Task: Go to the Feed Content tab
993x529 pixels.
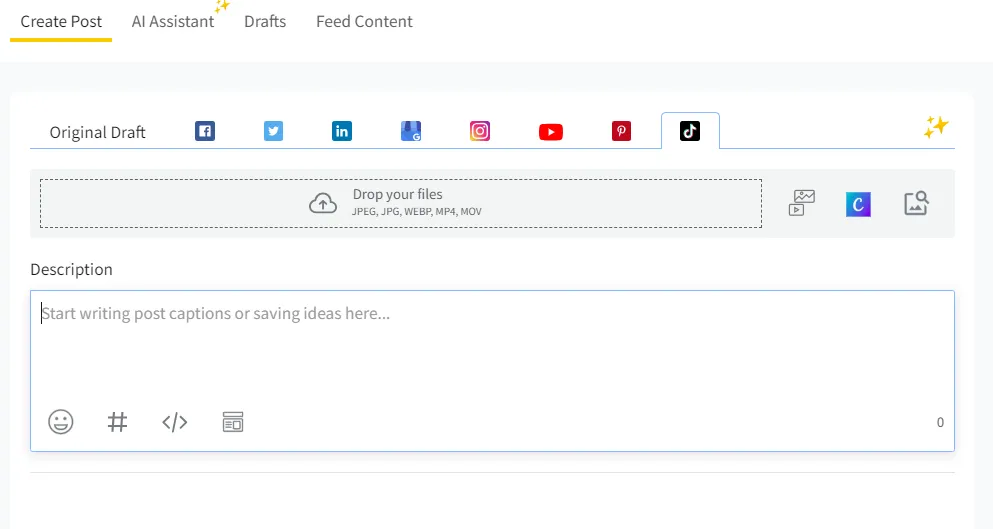Action: click(364, 21)
